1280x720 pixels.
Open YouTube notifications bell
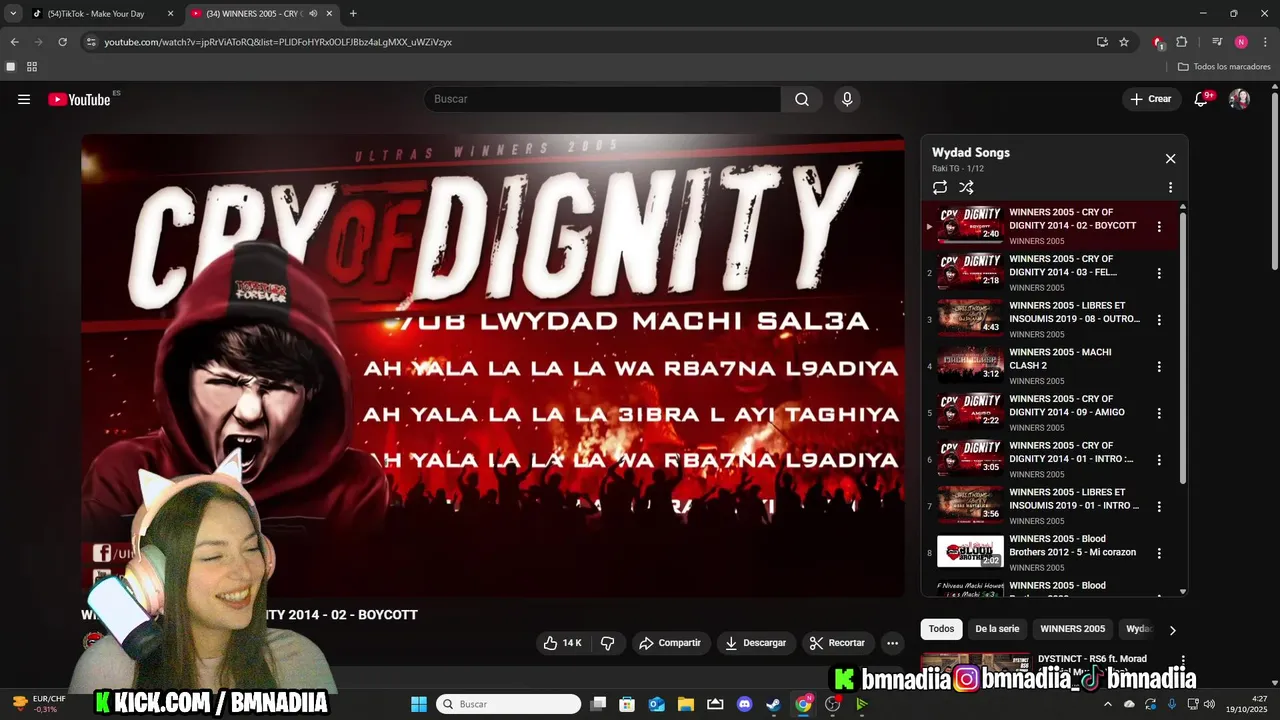pos(1202,99)
